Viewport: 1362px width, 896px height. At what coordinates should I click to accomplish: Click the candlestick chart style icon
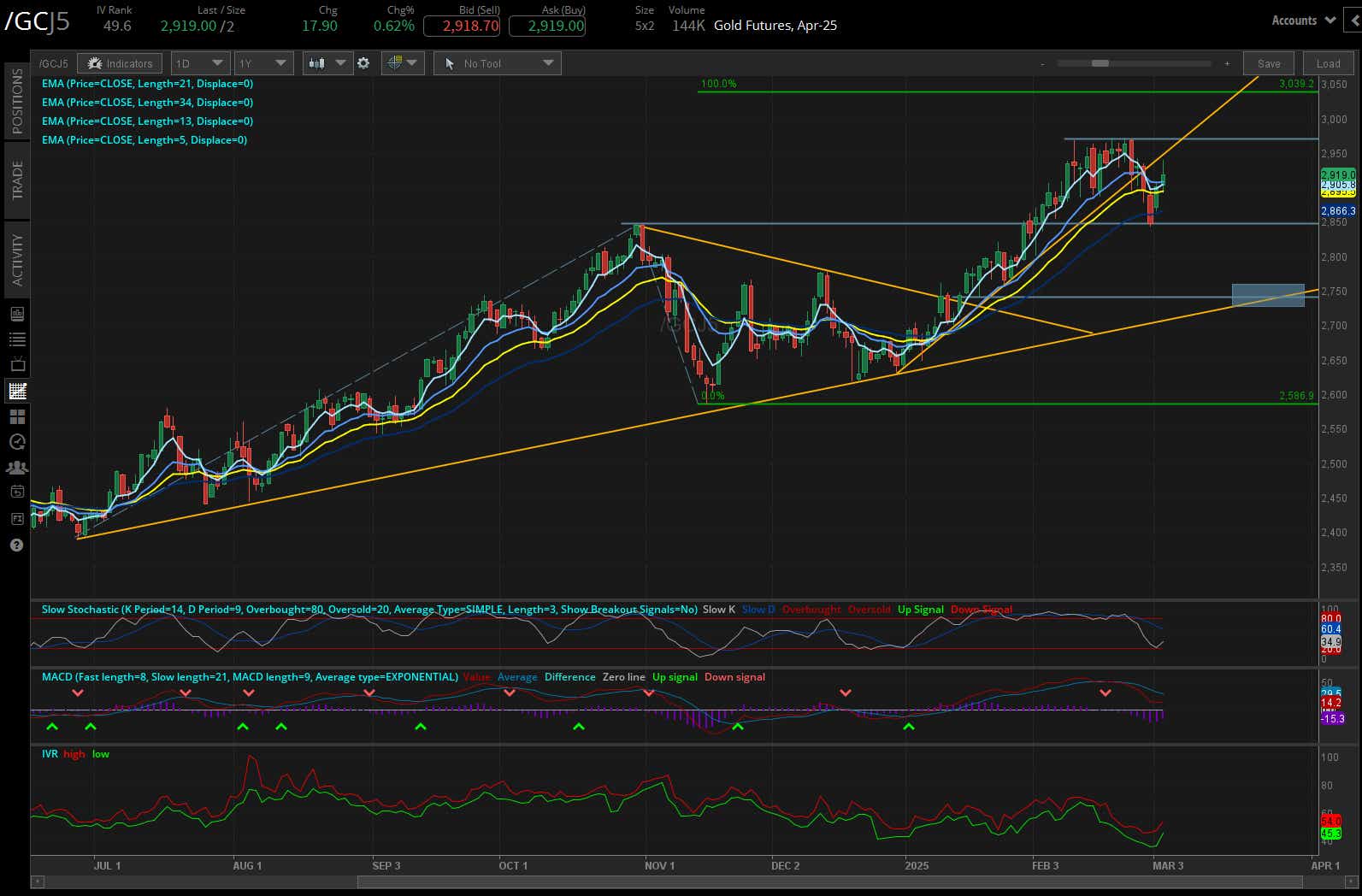pyautogui.click(x=316, y=63)
